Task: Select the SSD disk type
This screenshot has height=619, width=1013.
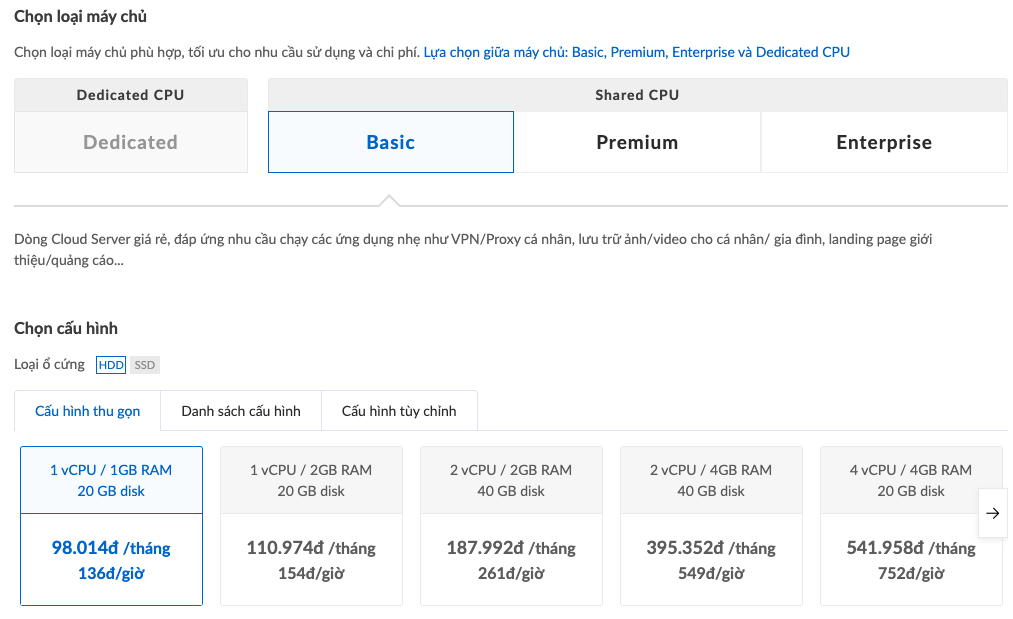Action: pos(145,365)
